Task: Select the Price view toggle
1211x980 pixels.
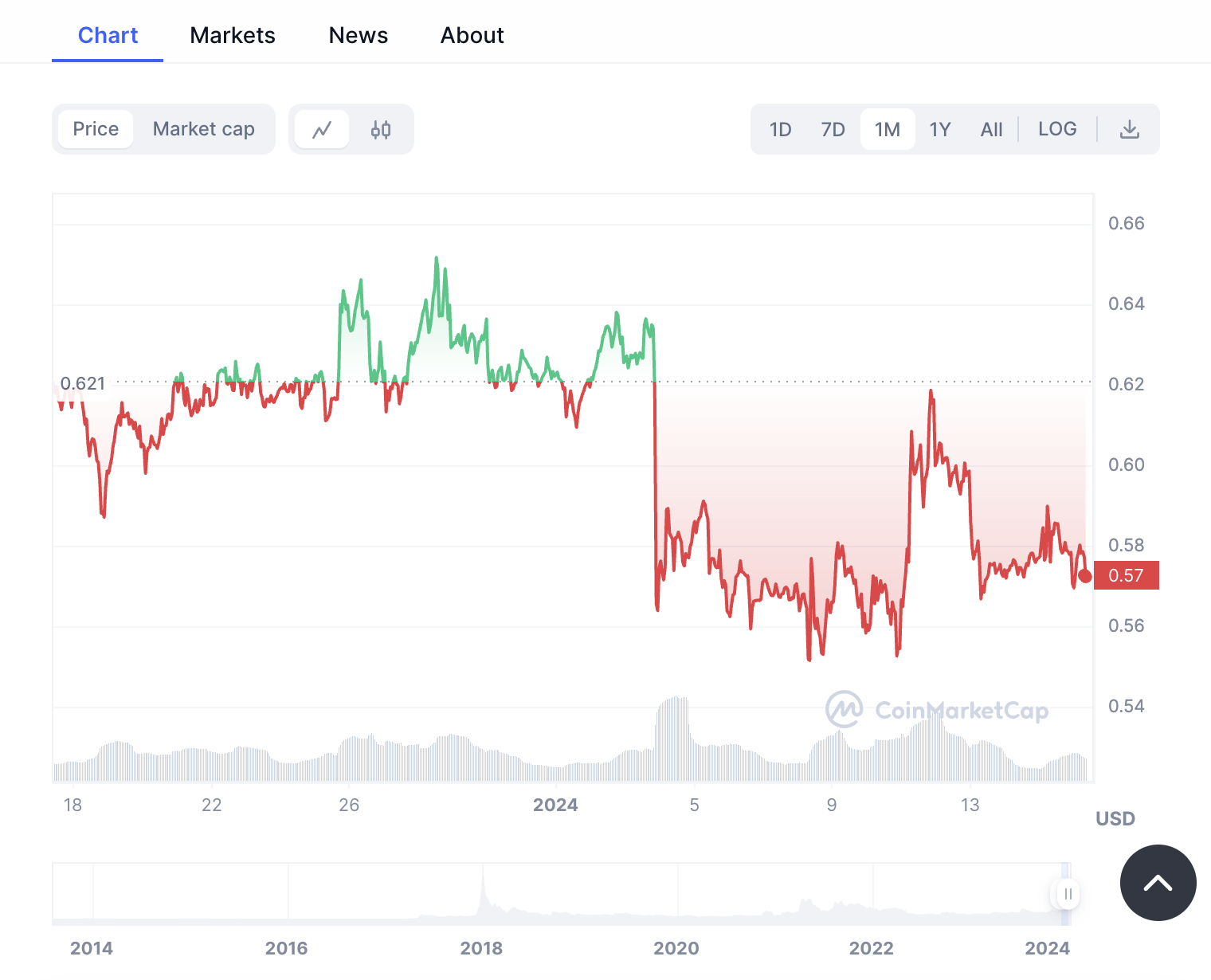Action: (96, 129)
